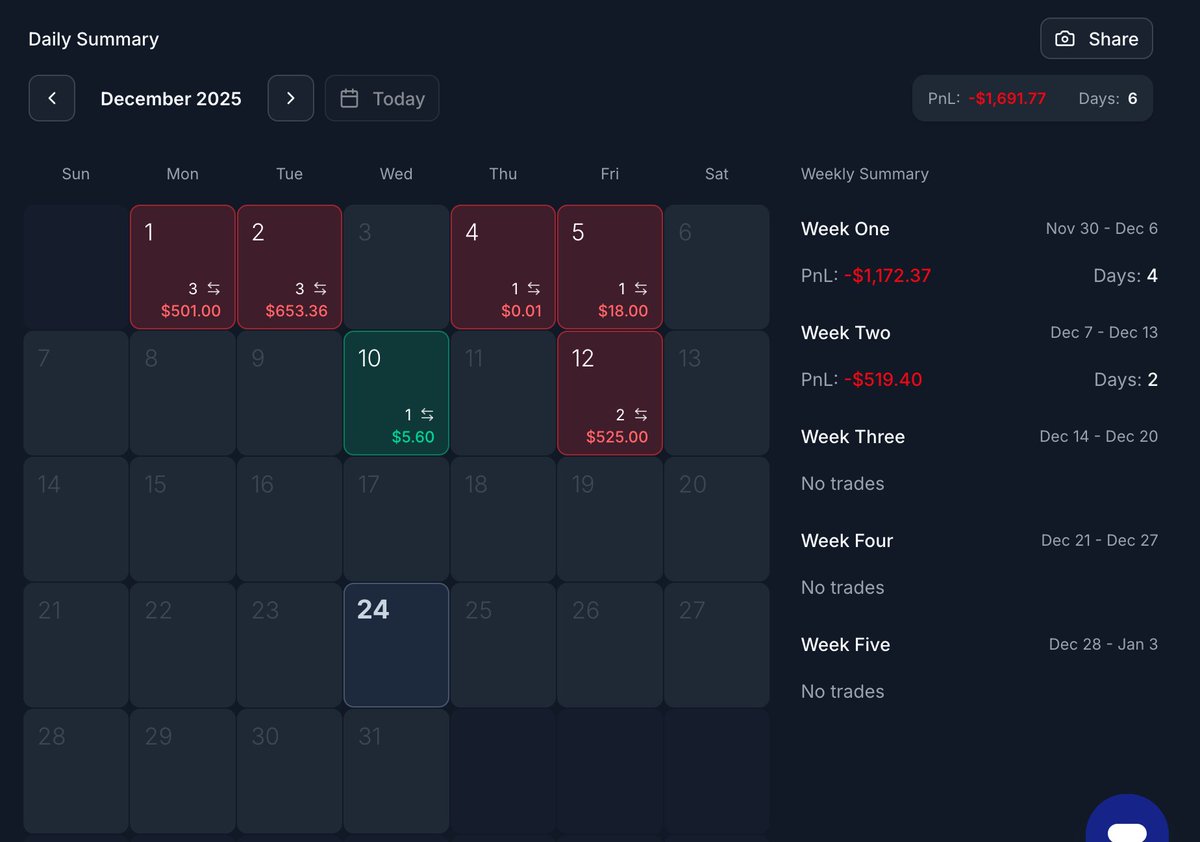The height and width of the screenshot is (842, 1200).
Task: Open December 2 trading day
Action: pyautogui.click(x=290, y=267)
